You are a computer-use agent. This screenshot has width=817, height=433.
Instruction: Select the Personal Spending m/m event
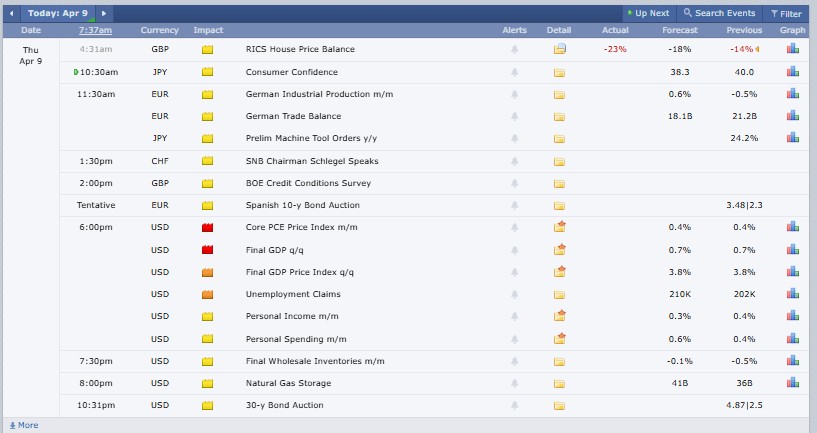pyautogui.click(x=295, y=339)
